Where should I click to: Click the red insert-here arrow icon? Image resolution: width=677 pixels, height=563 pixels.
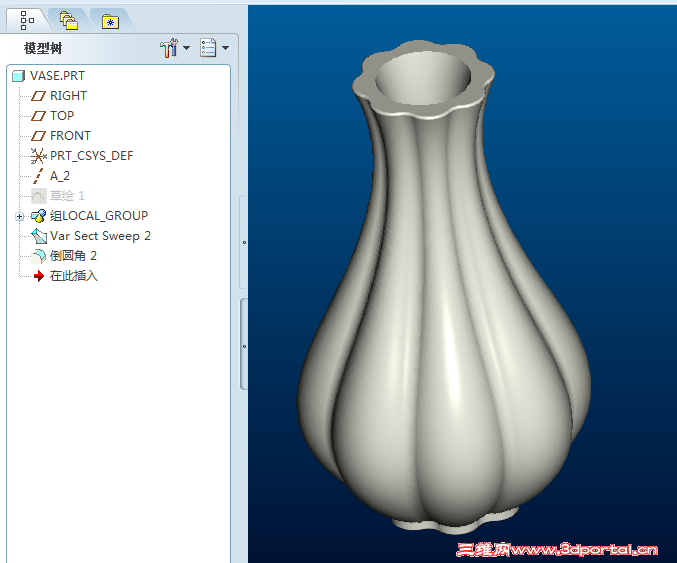[x=39, y=276]
